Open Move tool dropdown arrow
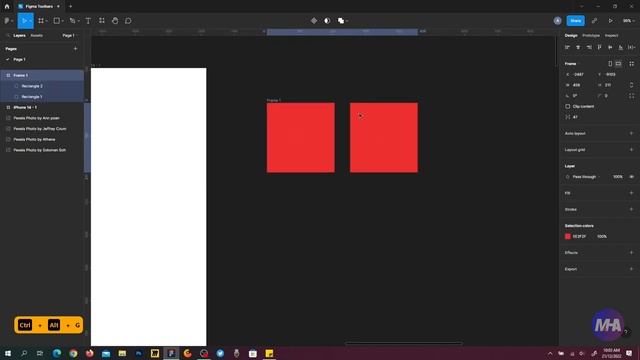This screenshot has width=640, height=360. pos(30,21)
